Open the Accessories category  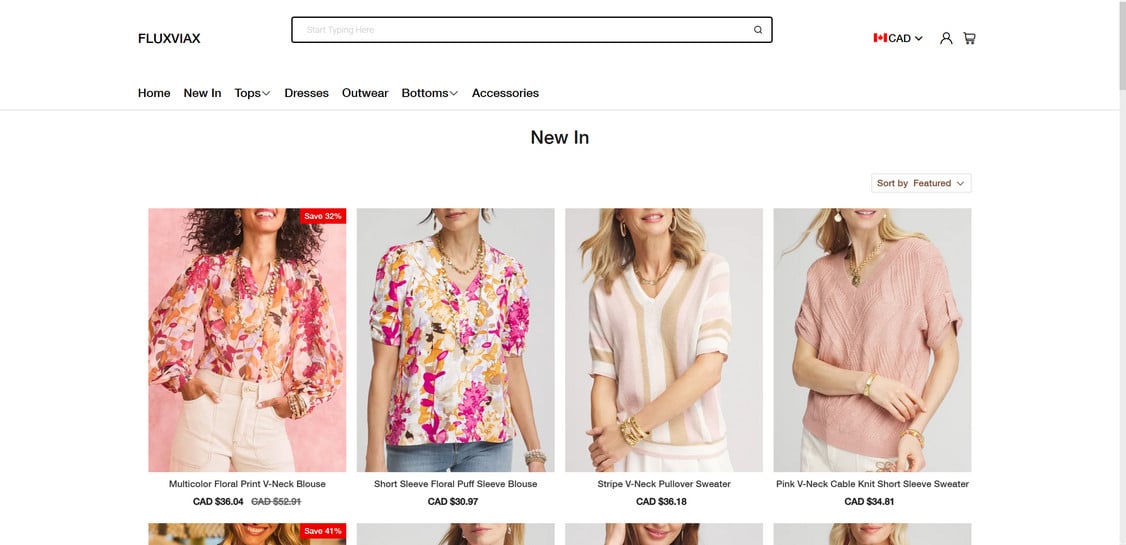[x=505, y=93]
